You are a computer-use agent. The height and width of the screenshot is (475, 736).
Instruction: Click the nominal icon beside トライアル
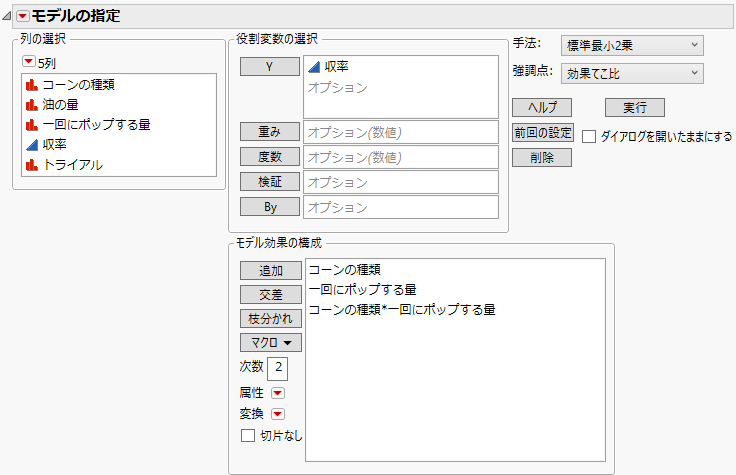[32, 165]
